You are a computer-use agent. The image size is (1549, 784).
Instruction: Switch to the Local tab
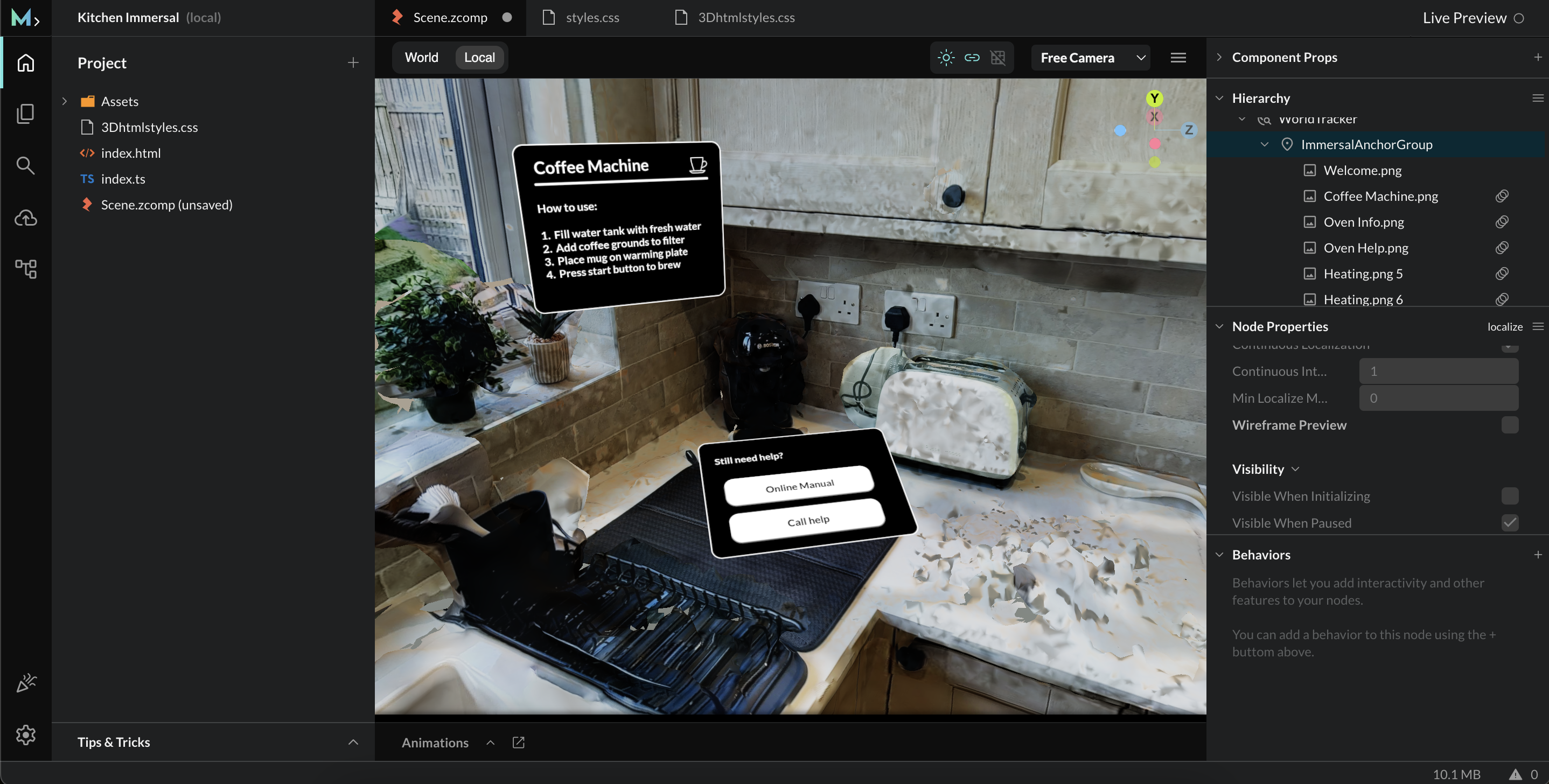(x=479, y=57)
